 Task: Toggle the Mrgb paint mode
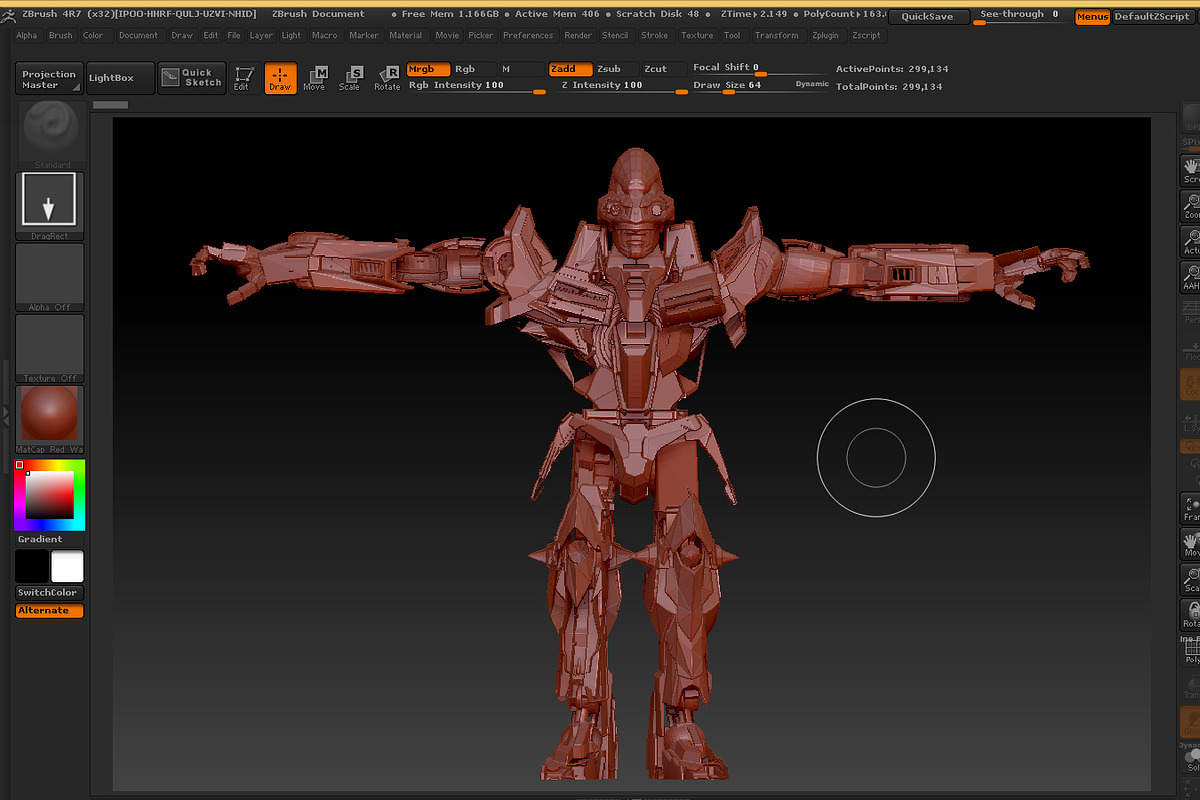pyautogui.click(x=428, y=69)
